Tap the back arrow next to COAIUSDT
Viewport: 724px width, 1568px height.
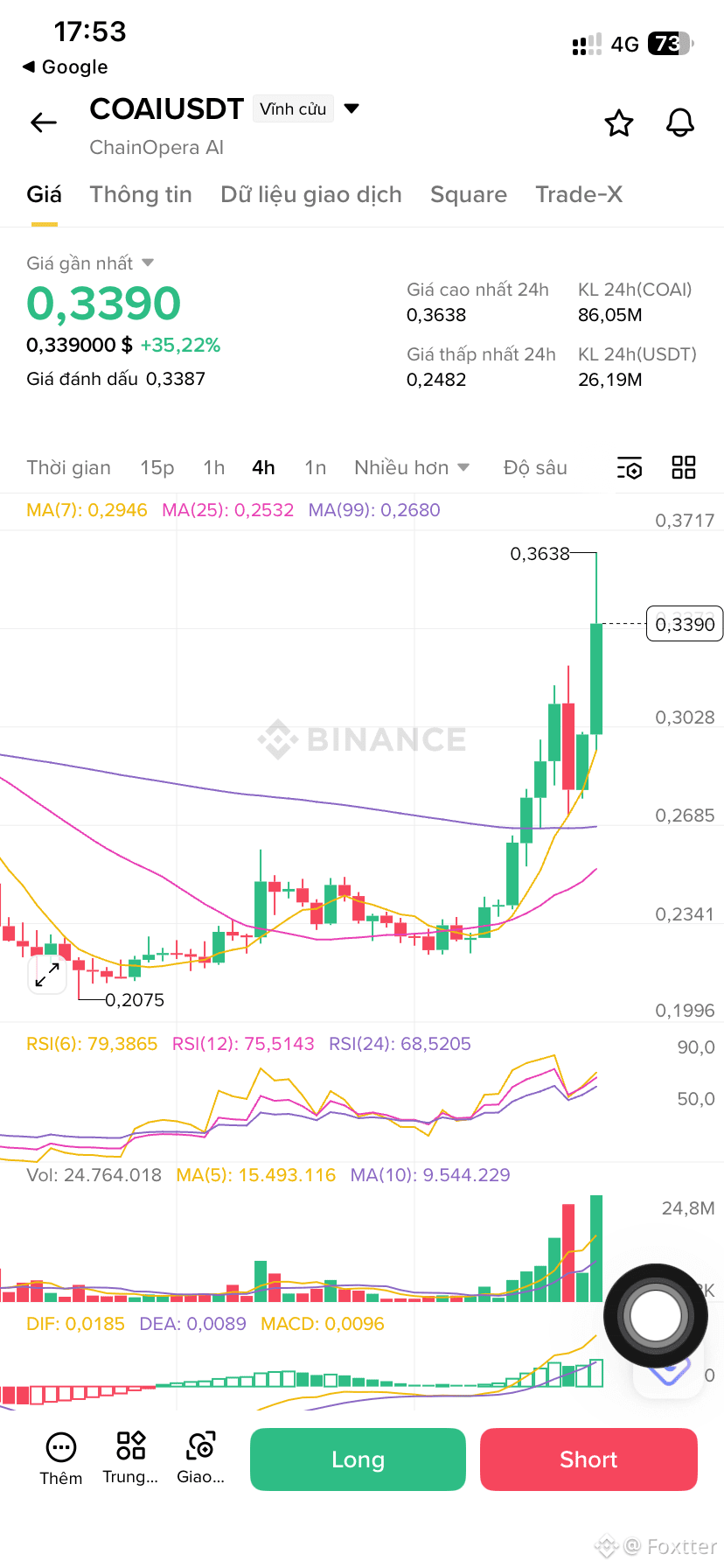[44, 122]
